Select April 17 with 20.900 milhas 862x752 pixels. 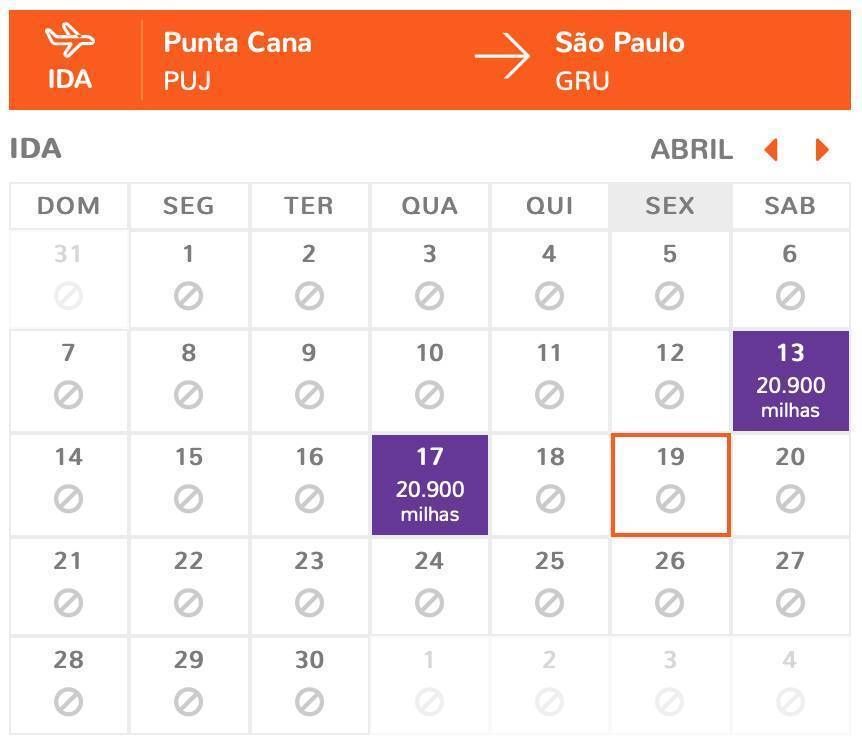430,485
